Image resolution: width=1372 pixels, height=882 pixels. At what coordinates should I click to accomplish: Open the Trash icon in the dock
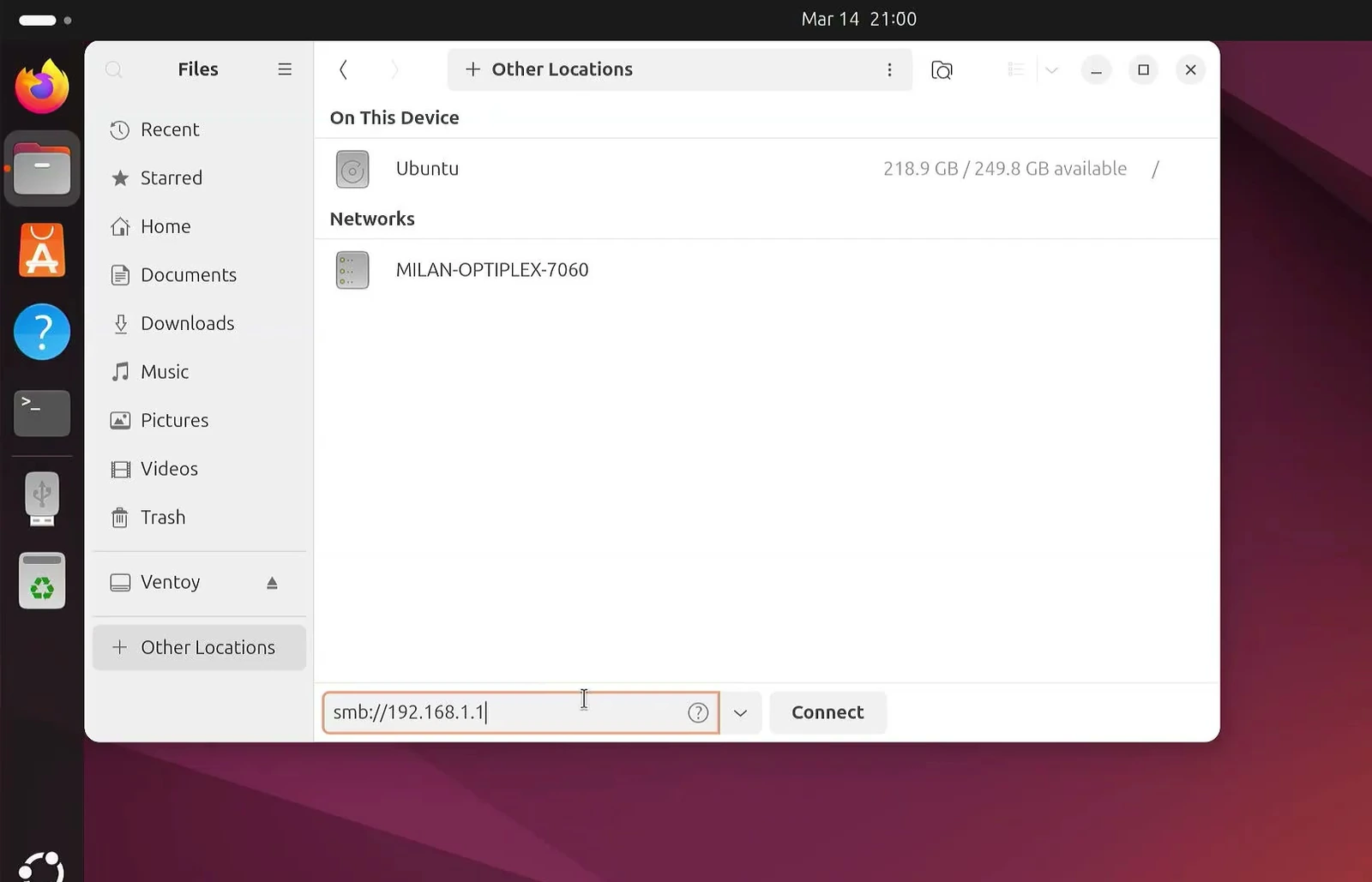pyautogui.click(x=41, y=580)
